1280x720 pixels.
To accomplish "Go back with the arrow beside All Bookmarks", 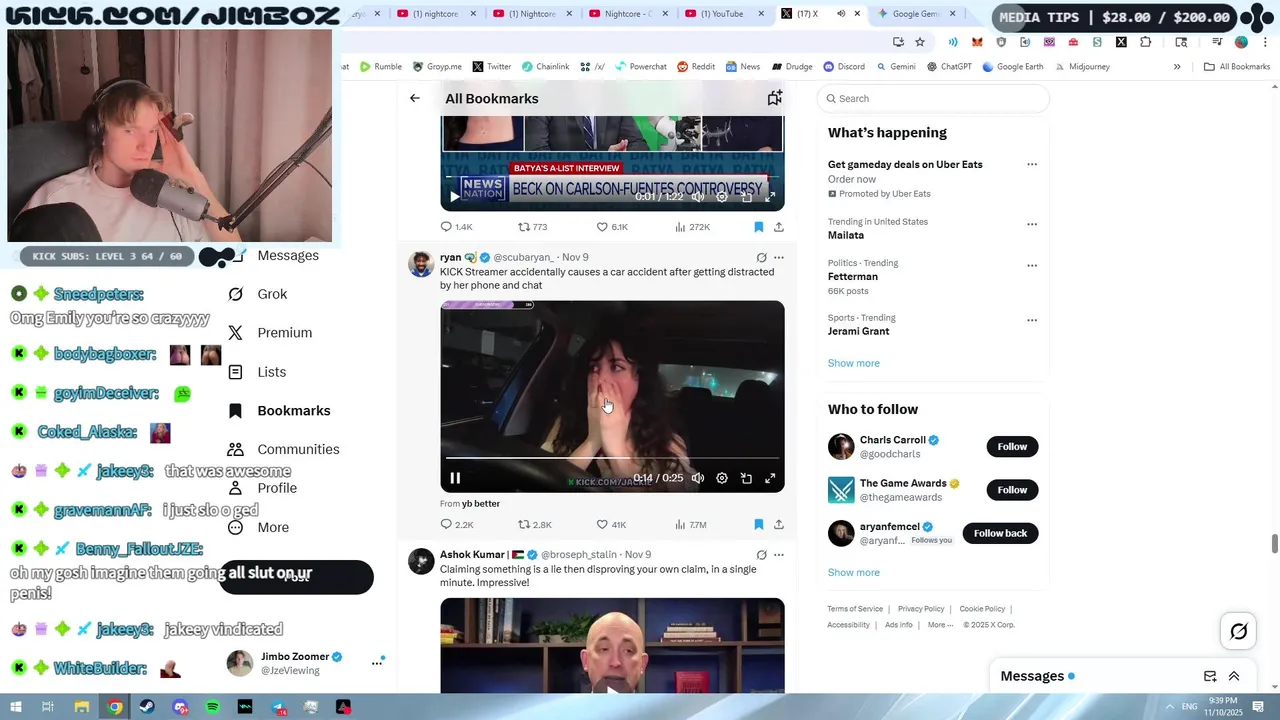I will pos(415,98).
